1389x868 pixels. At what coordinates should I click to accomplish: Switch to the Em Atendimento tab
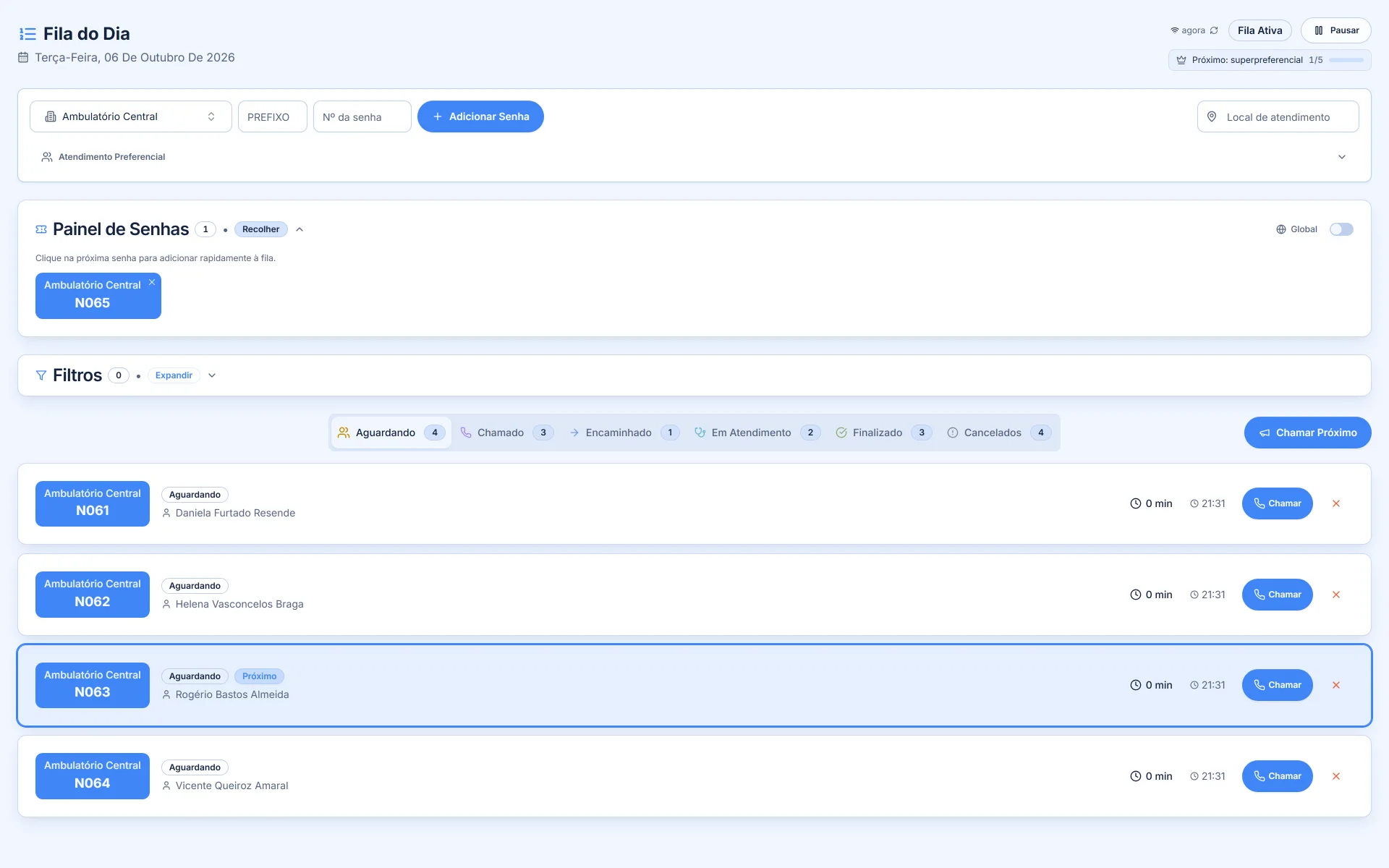click(x=757, y=433)
